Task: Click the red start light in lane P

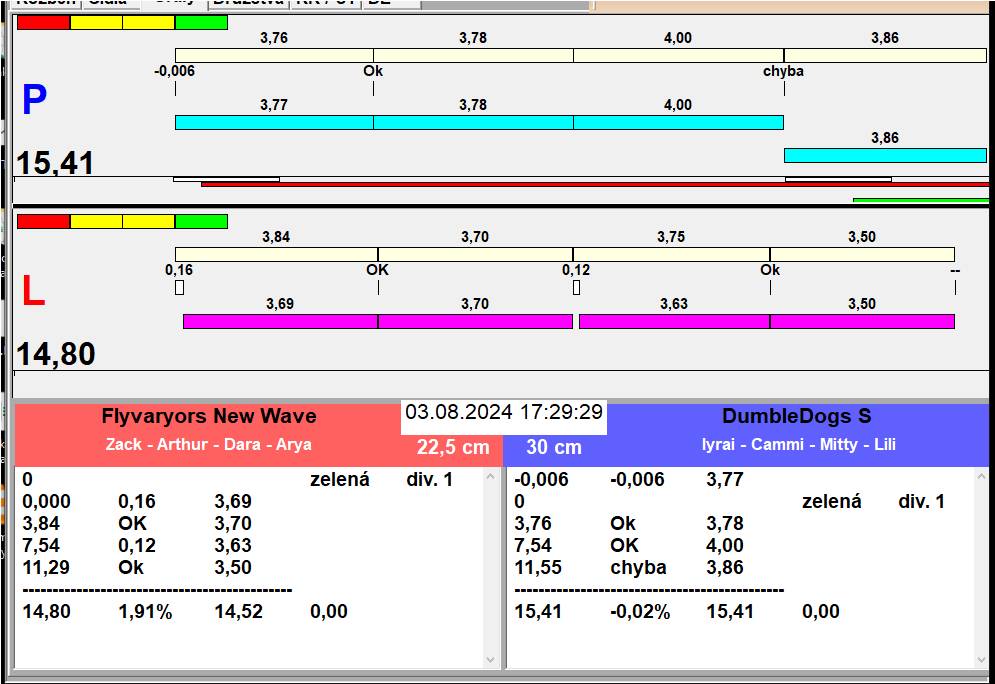Action: (x=43, y=22)
